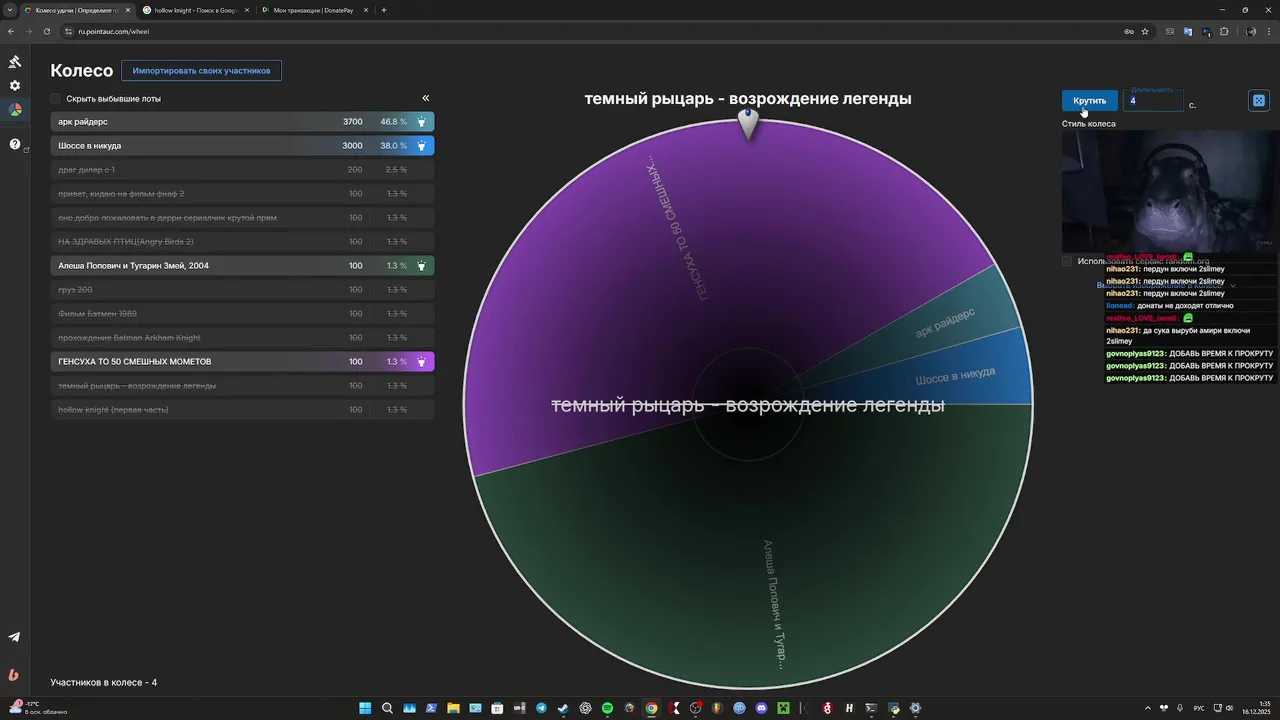The height and width of the screenshot is (720, 1280).
Task: Close the DonatePay tab
Action: click(x=366, y=10)
